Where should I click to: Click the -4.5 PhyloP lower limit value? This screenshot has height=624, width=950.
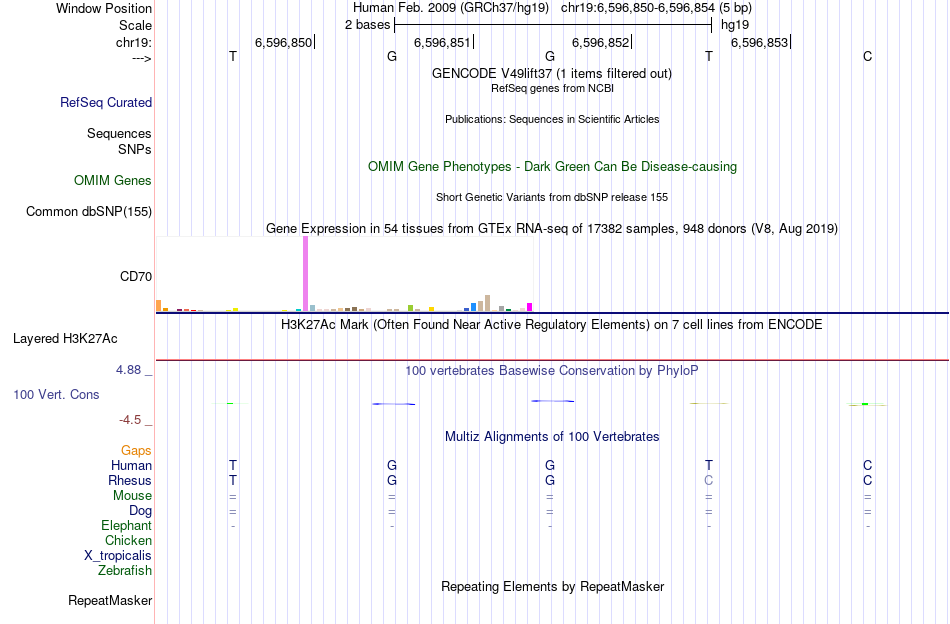click(130, 420)
